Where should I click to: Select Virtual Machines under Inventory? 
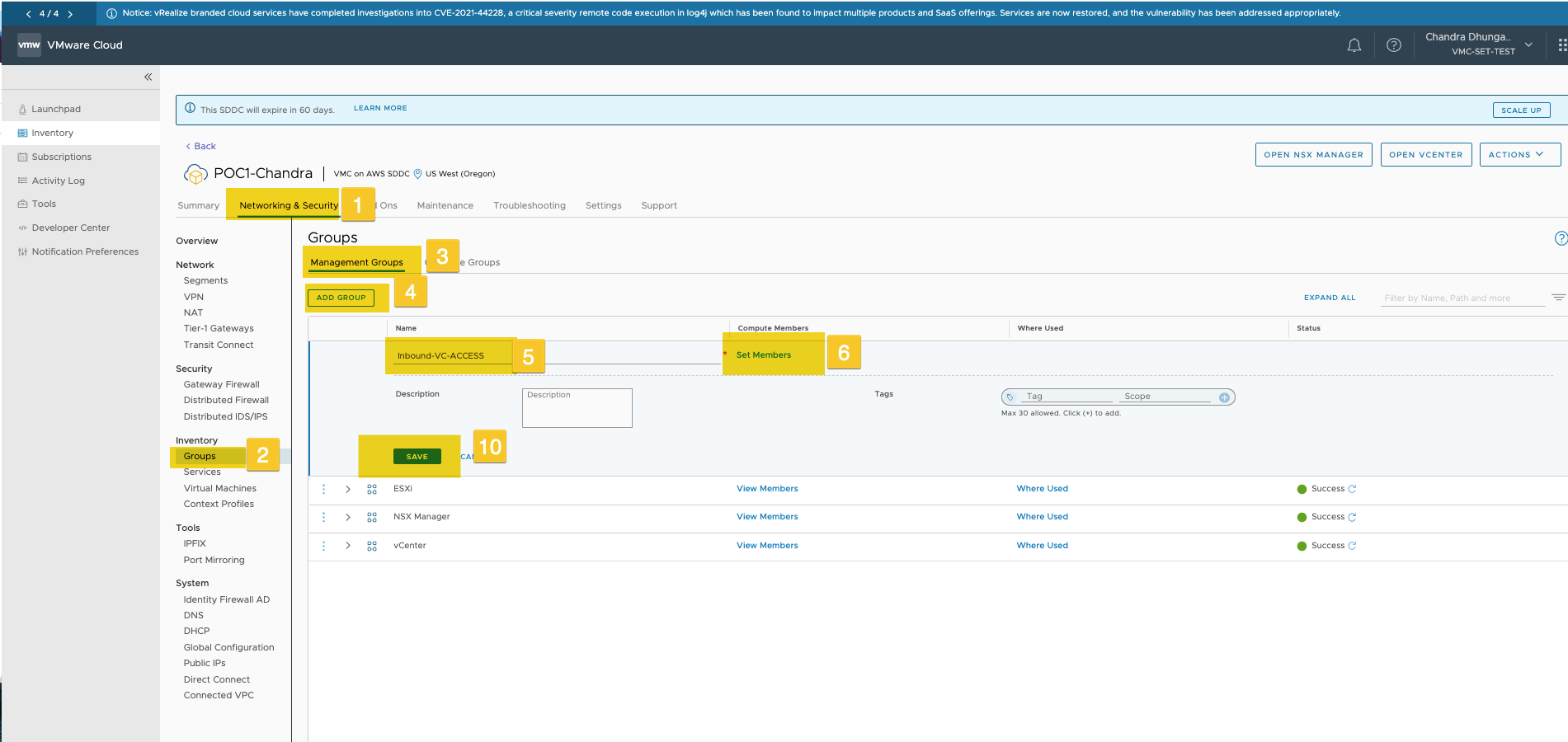219,488
